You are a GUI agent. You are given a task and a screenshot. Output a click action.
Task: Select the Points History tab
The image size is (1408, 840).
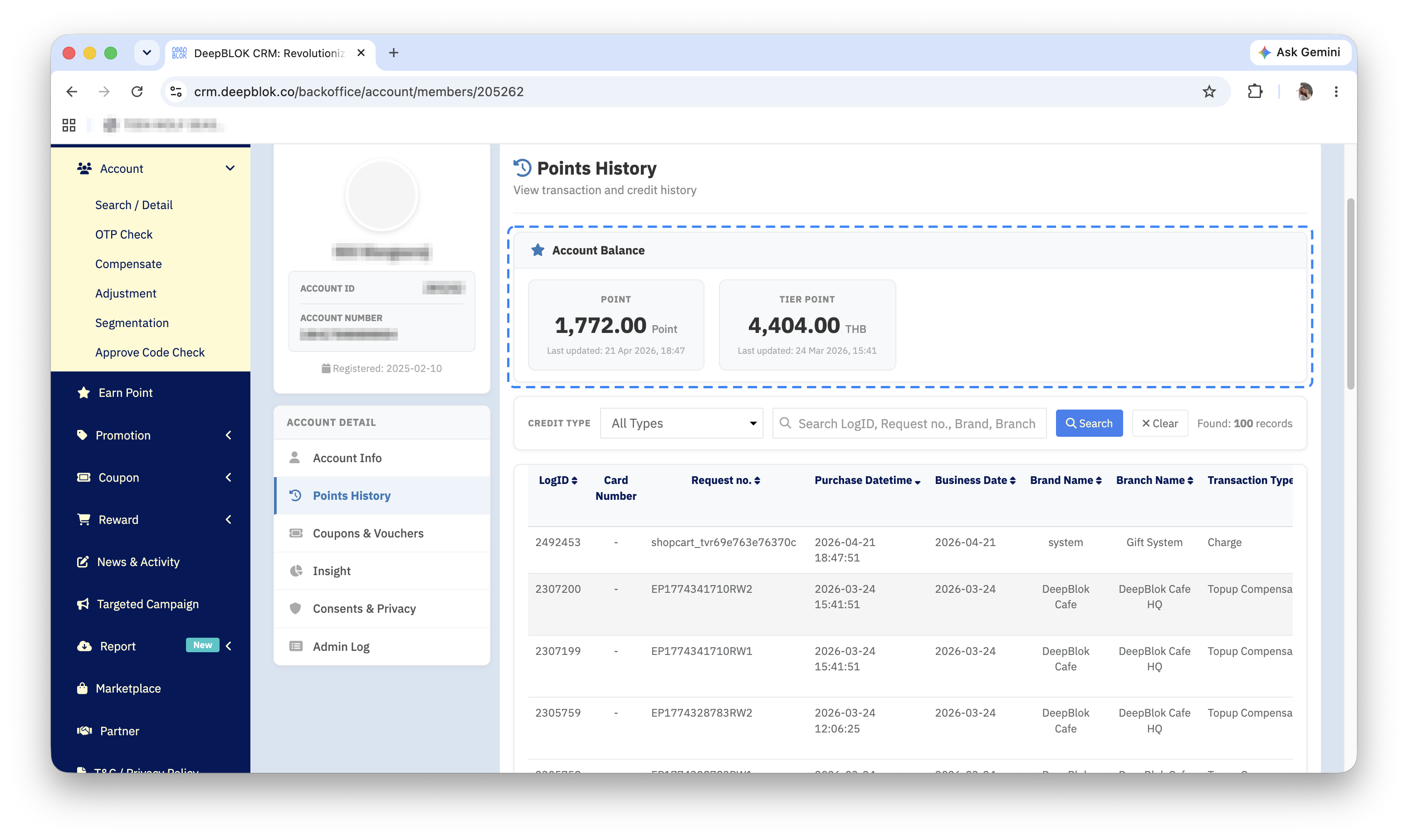pyautogui.click(x=382, y=495)
